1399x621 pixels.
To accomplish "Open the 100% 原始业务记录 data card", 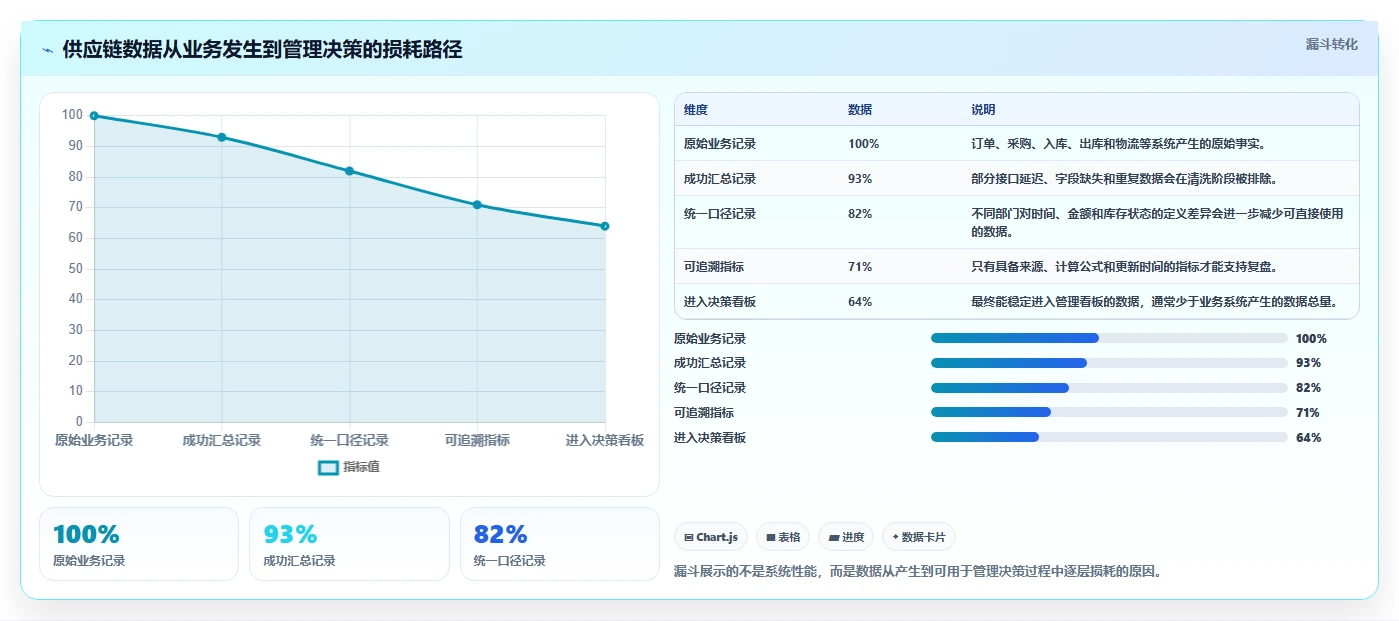I will pyautogui.click(x=139, y=544).
